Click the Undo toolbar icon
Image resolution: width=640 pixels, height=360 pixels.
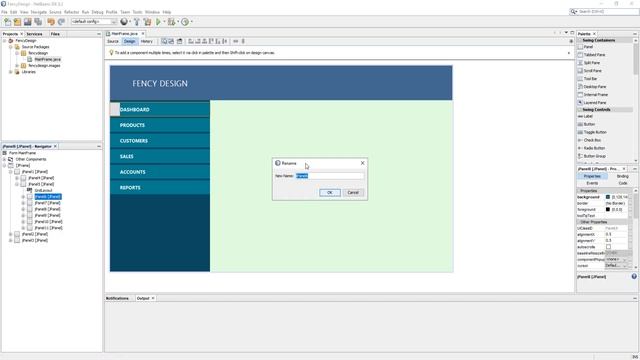coord(51,22)
